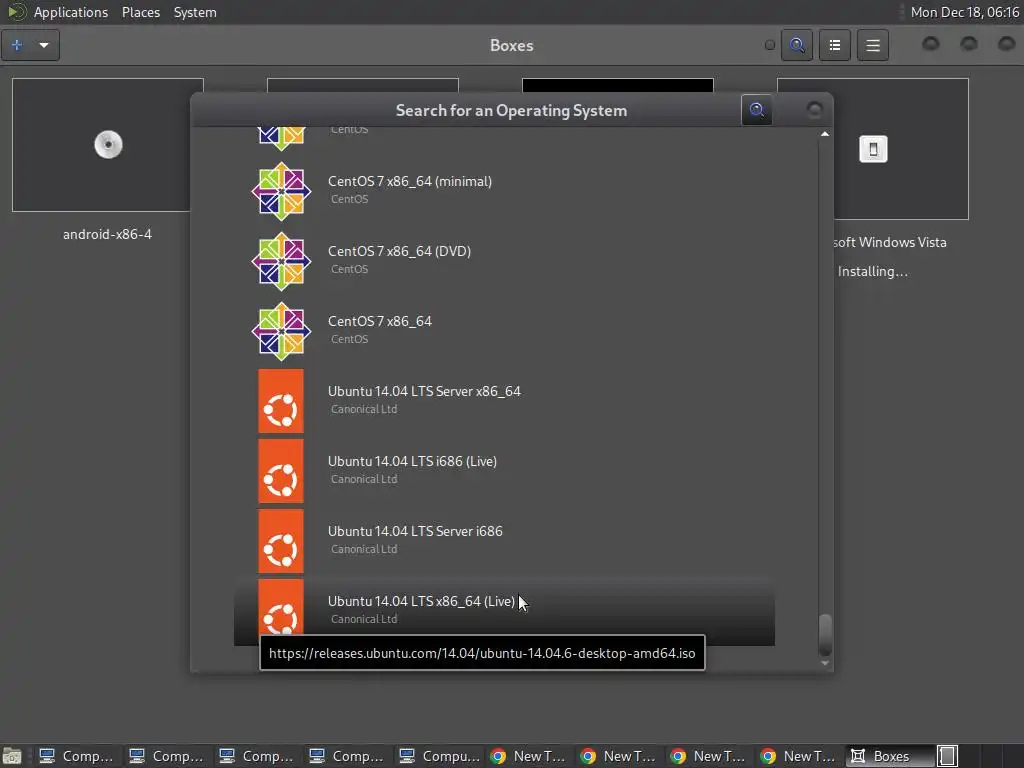
Task: Select Ubuntu 14.04 LTS Server x86_64
Action: [504, 401]
